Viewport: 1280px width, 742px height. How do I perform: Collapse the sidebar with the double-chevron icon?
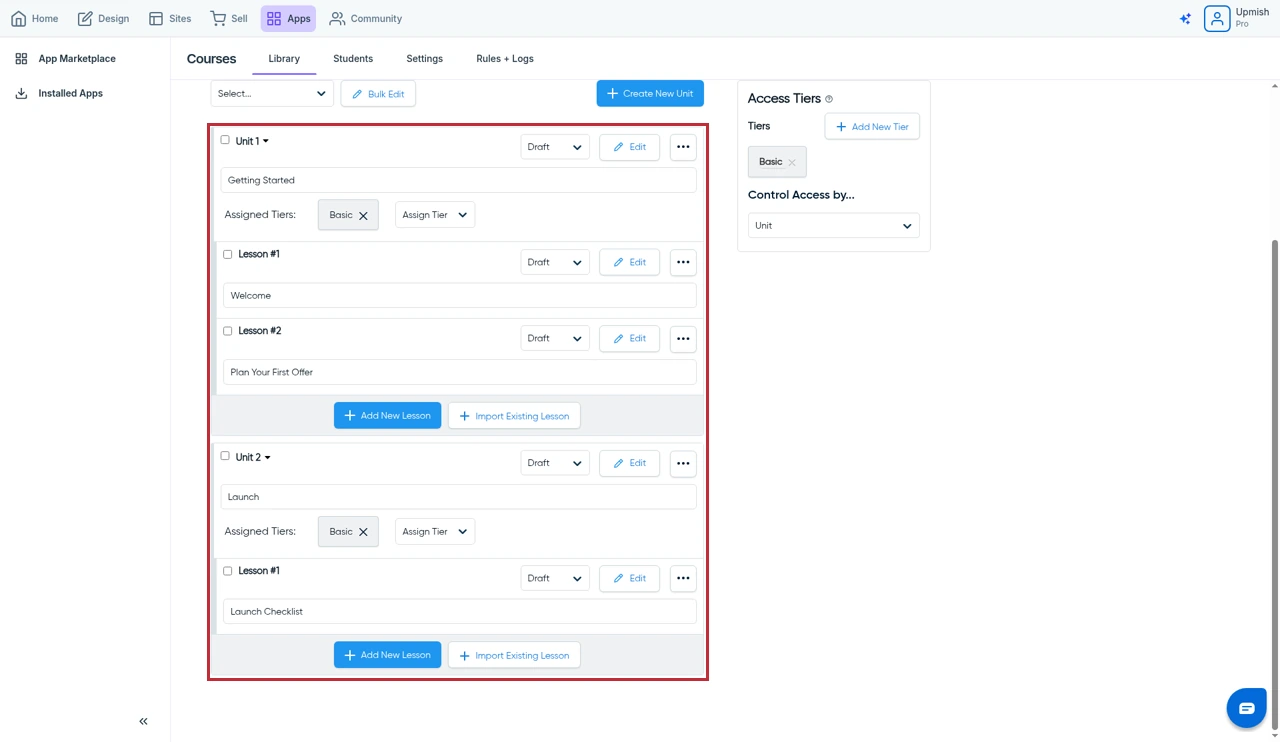143,721
